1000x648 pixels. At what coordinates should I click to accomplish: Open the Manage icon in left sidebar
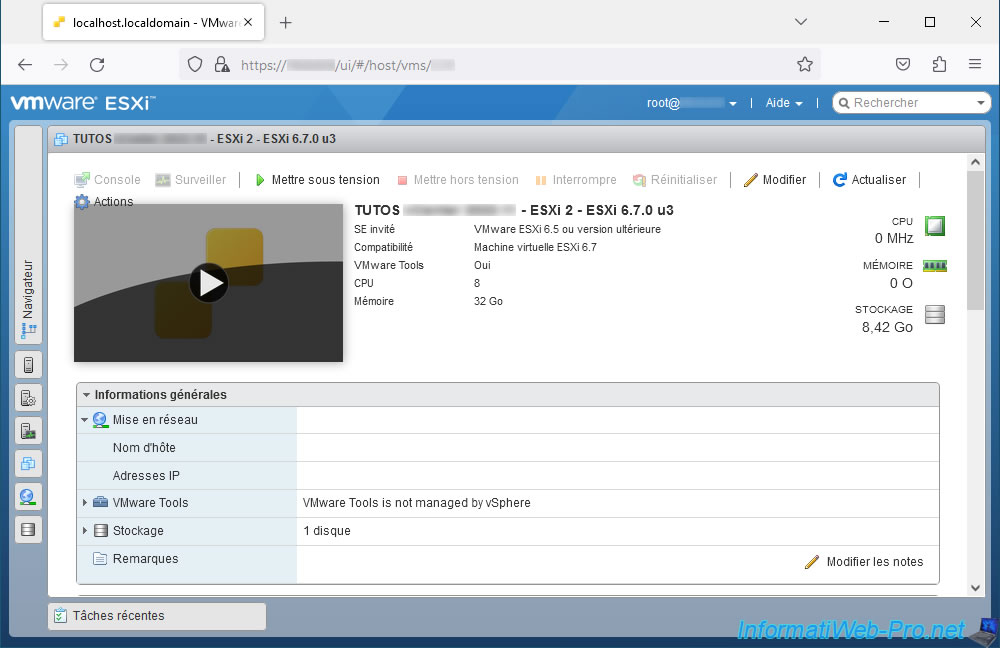coord(28,398)
